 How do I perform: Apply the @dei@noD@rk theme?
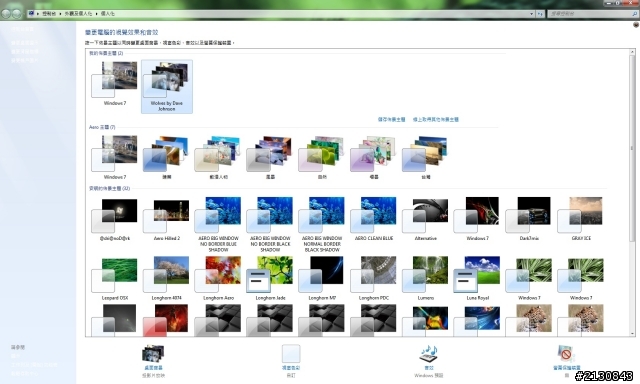coord(115,219)
